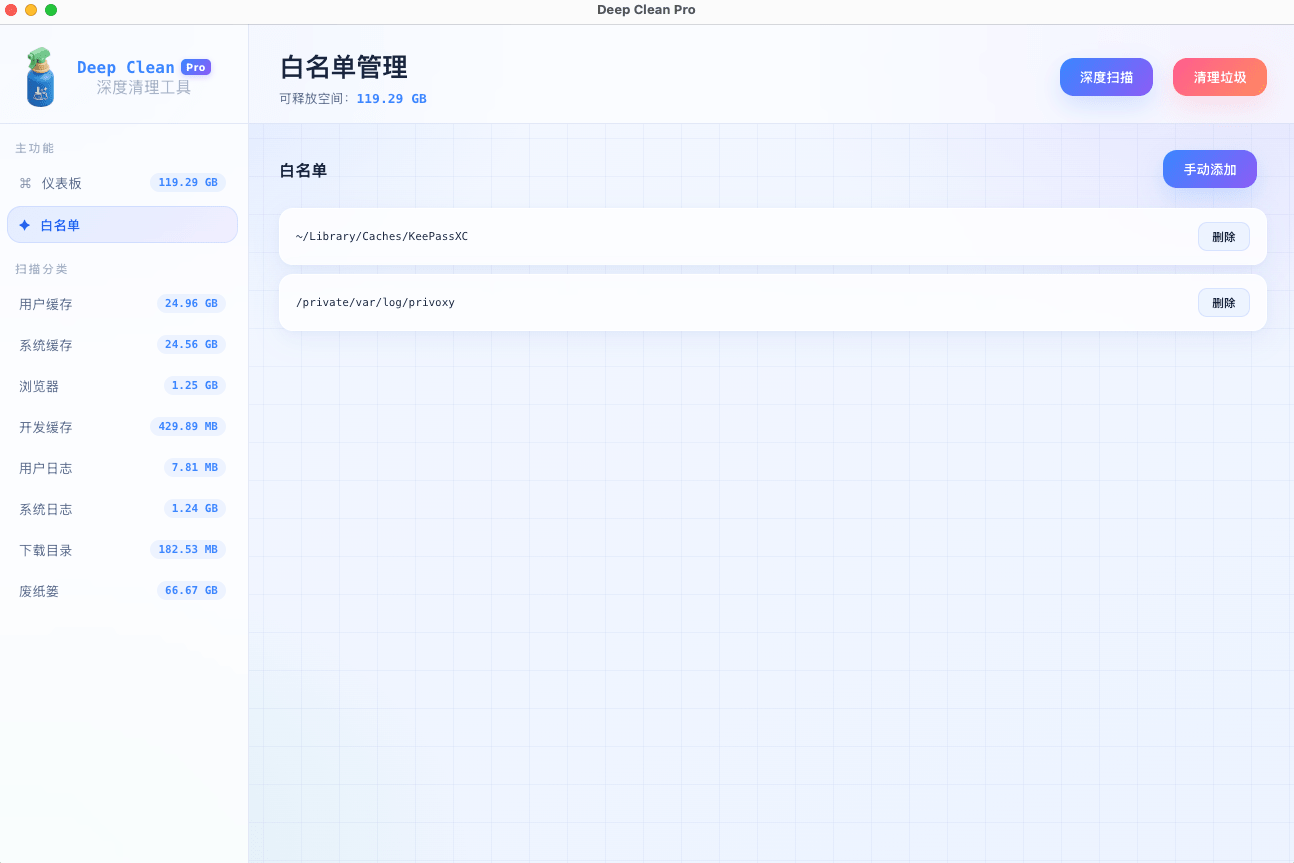The image size is (1294, 863).
Task: Open the 用户缓存 scan category
Action: click(x=122, y=304)
